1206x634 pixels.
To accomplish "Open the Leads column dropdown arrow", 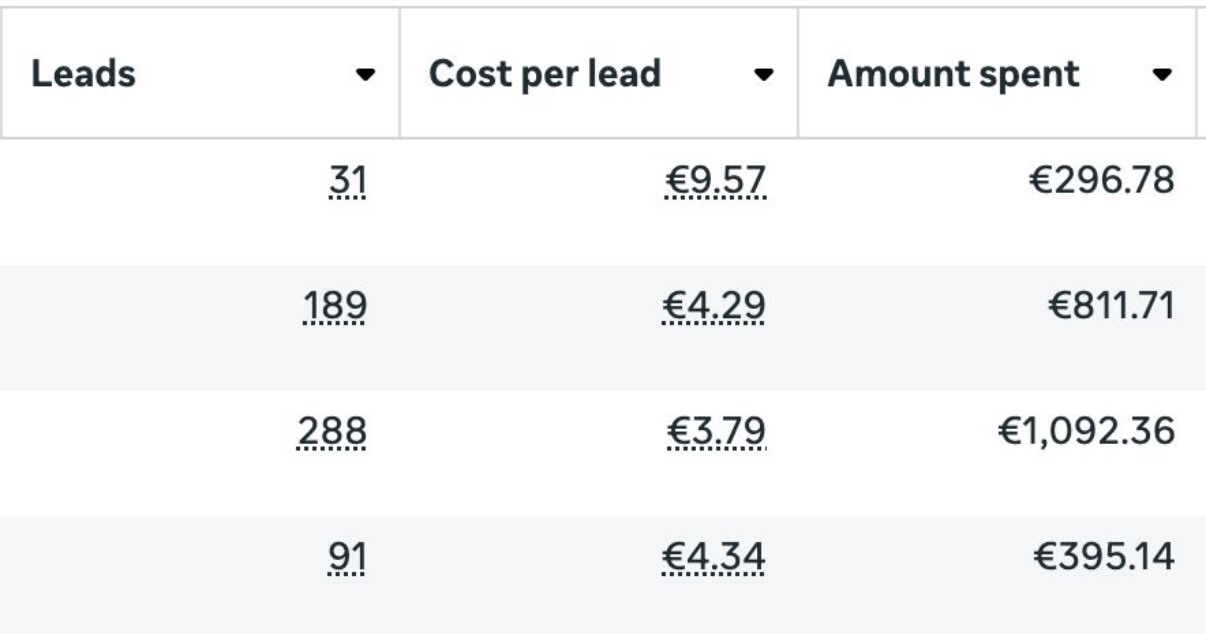I will [x=366, y=75].
